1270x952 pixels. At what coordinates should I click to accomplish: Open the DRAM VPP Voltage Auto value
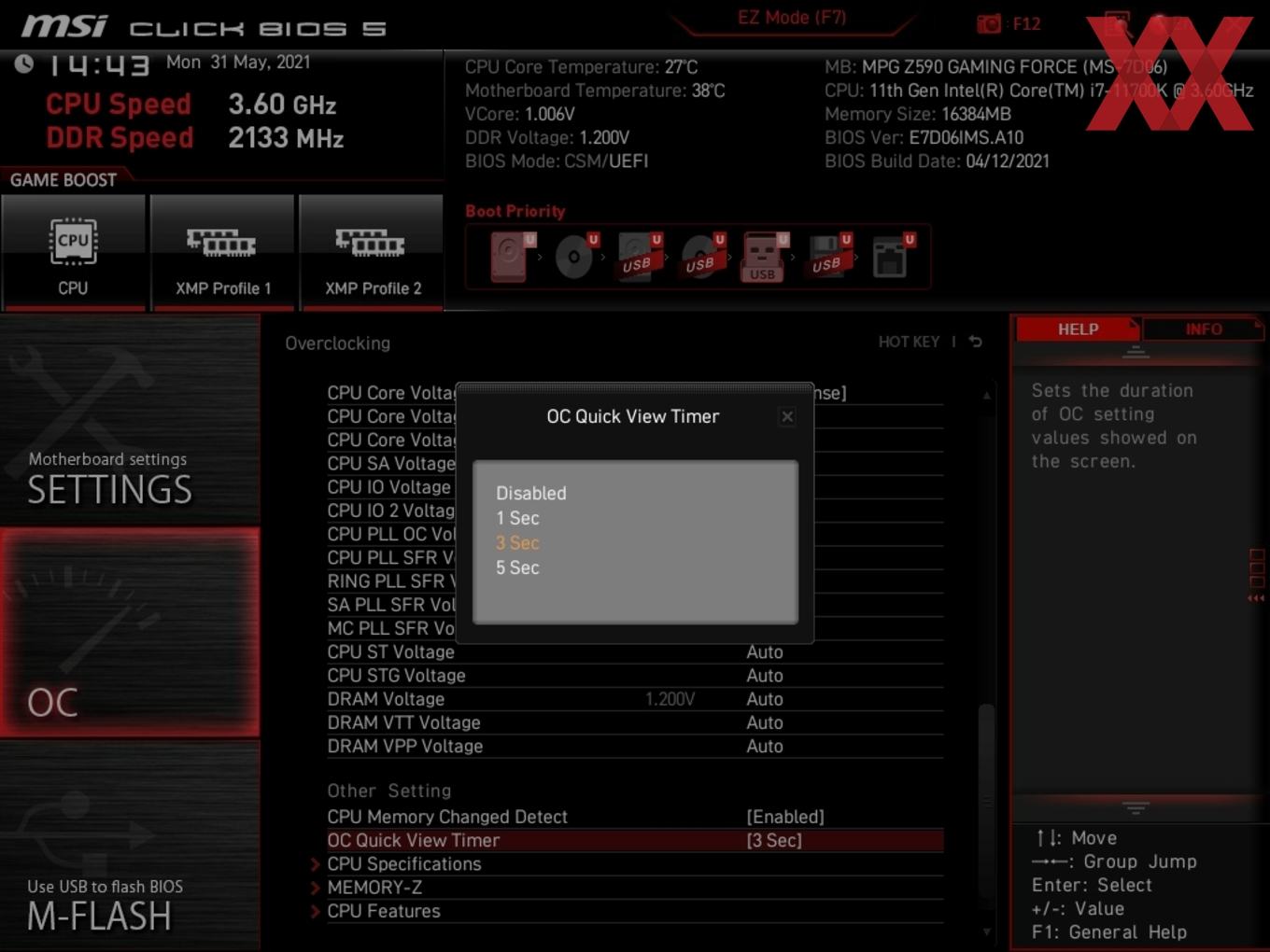(x=765, y=747)
